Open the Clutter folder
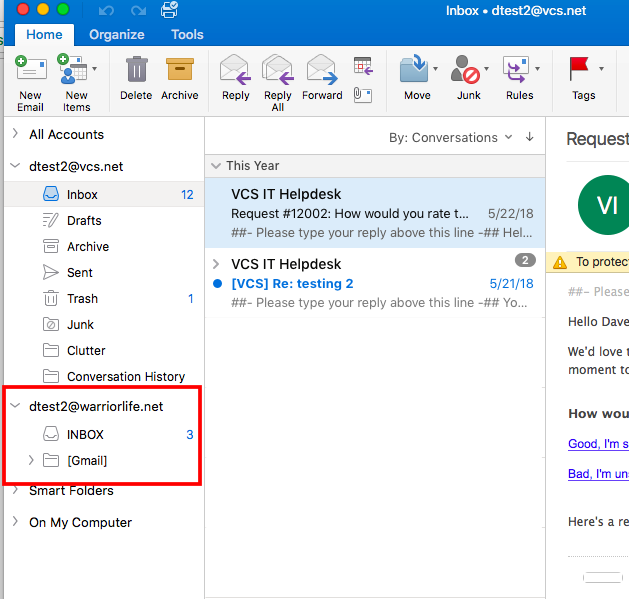This screenshot has width=629, height=599. 104,350
